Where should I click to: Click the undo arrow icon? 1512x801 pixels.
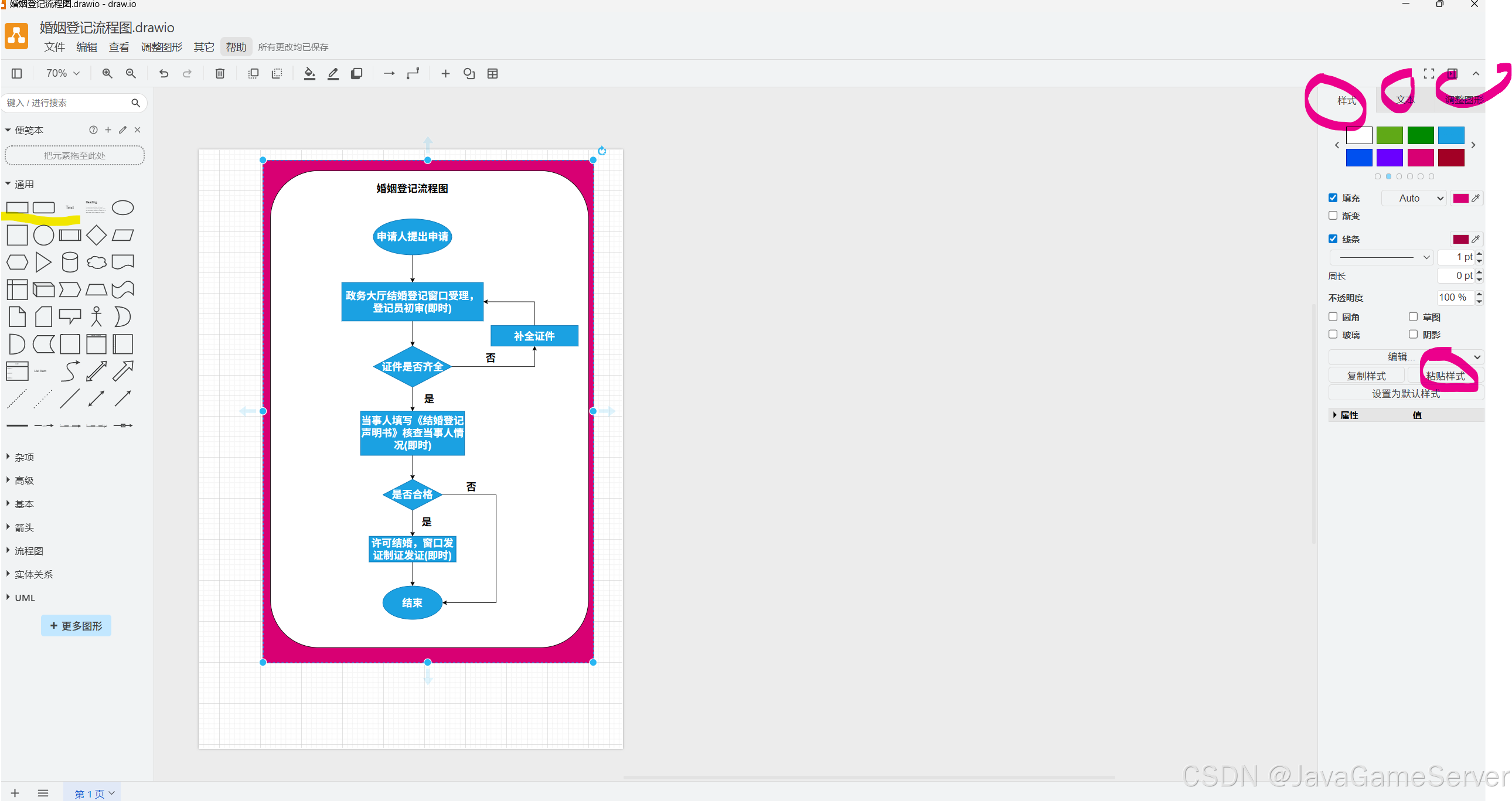pos(164,73)
